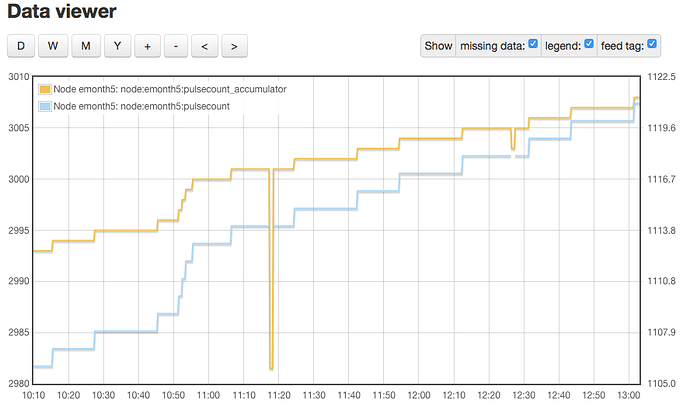Screen dimensions: 690x414
Task: Click right axis value 1110.8
Action: (661, 281)
